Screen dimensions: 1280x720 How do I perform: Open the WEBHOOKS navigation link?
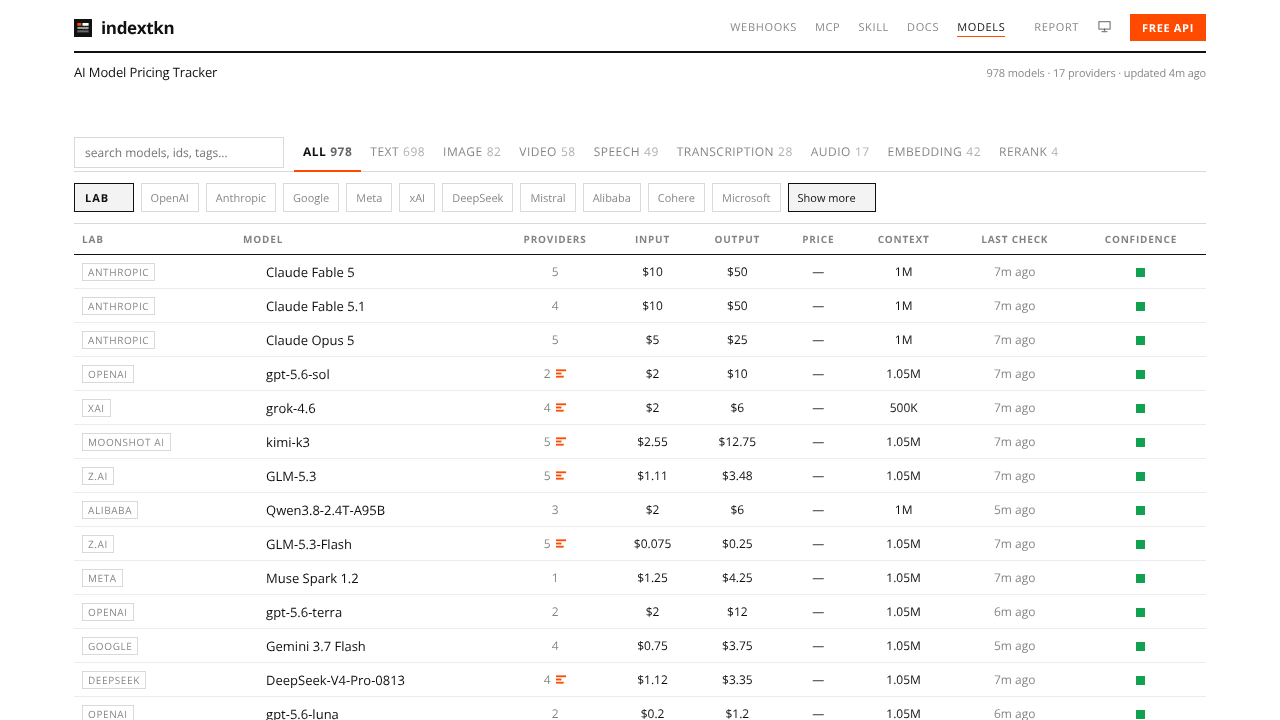[763, 27]
